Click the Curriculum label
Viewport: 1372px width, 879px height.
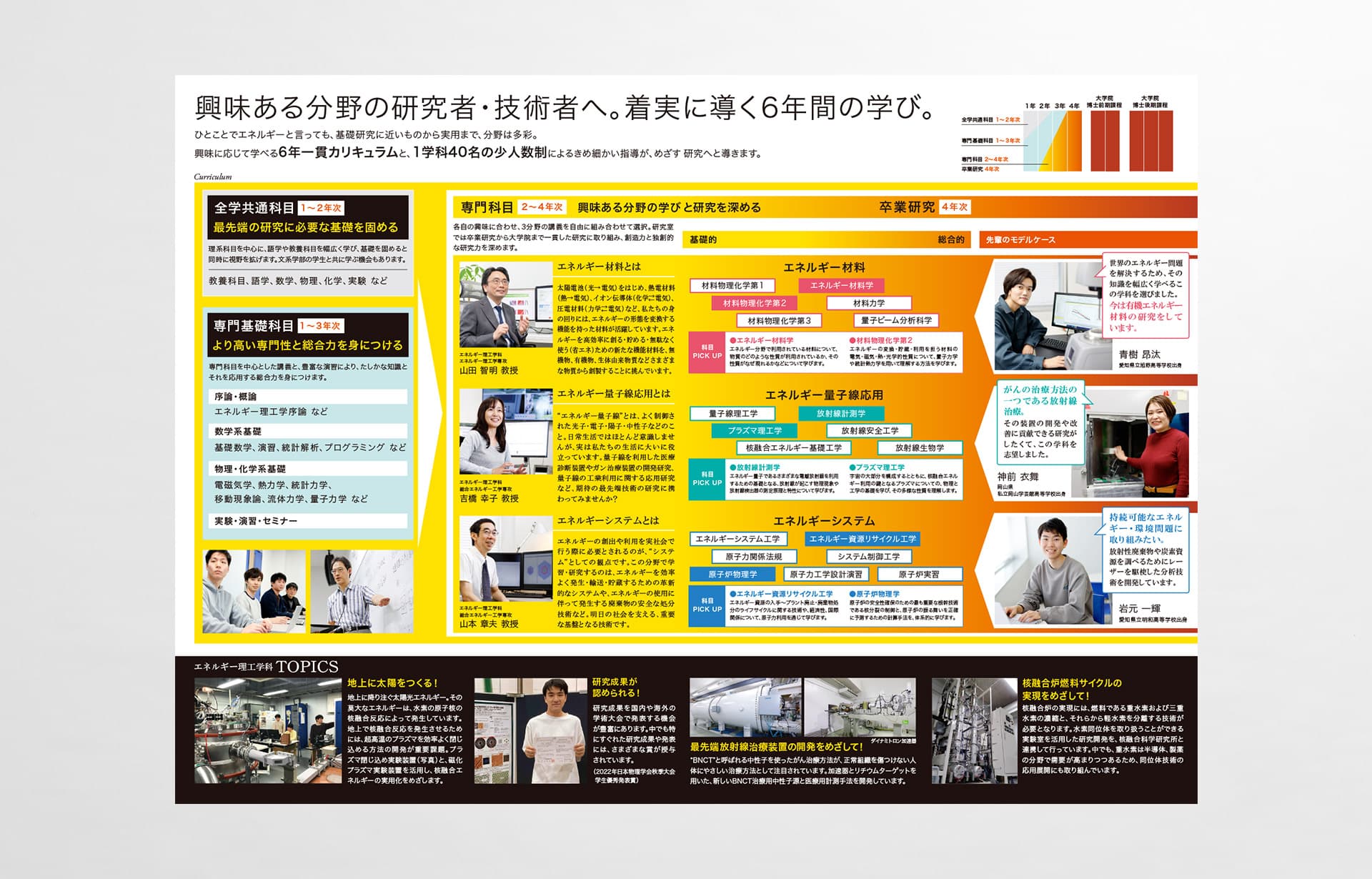[213, 177]
